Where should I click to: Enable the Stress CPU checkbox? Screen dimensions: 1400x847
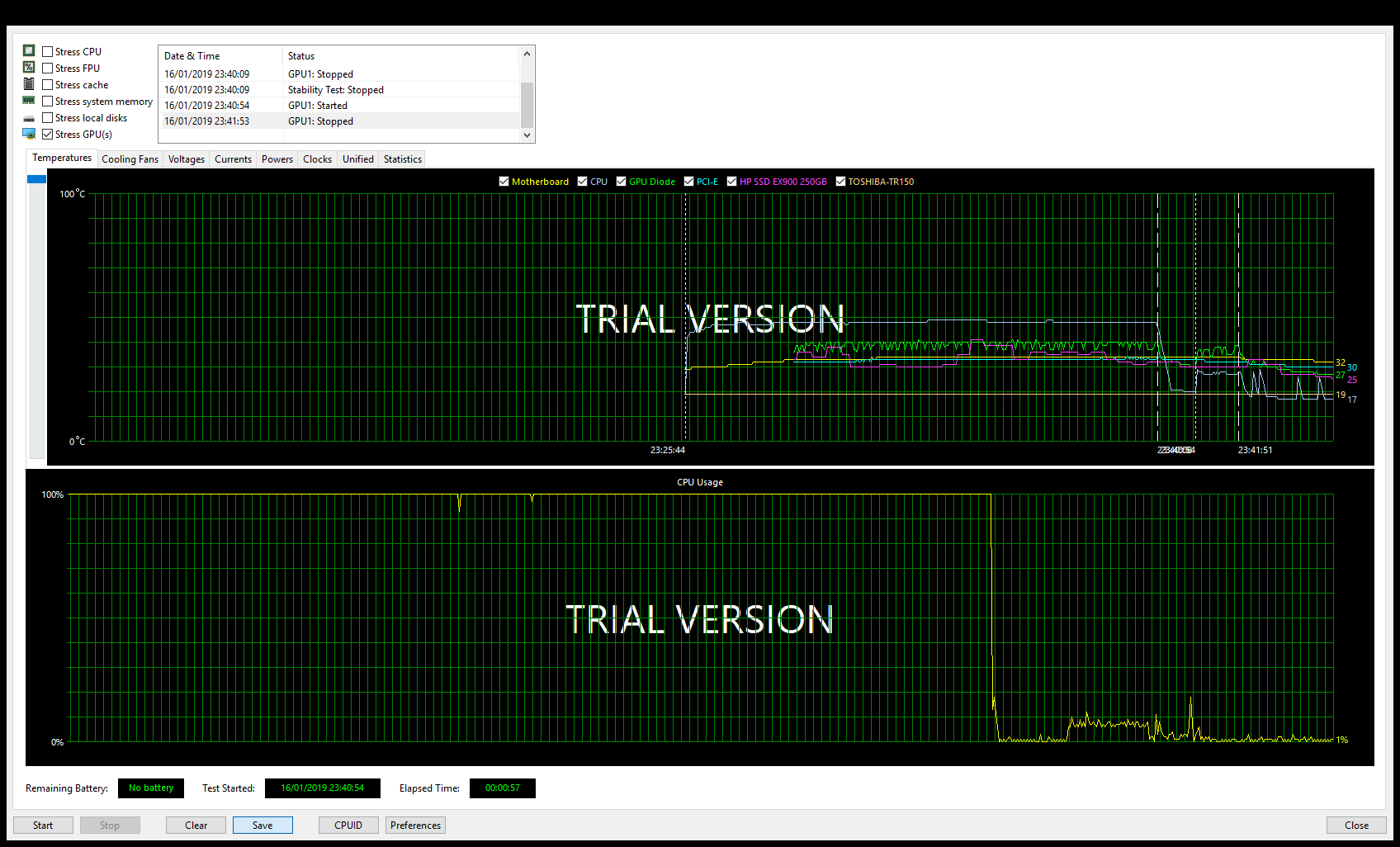pyautogui.click(x=48, y=52)
